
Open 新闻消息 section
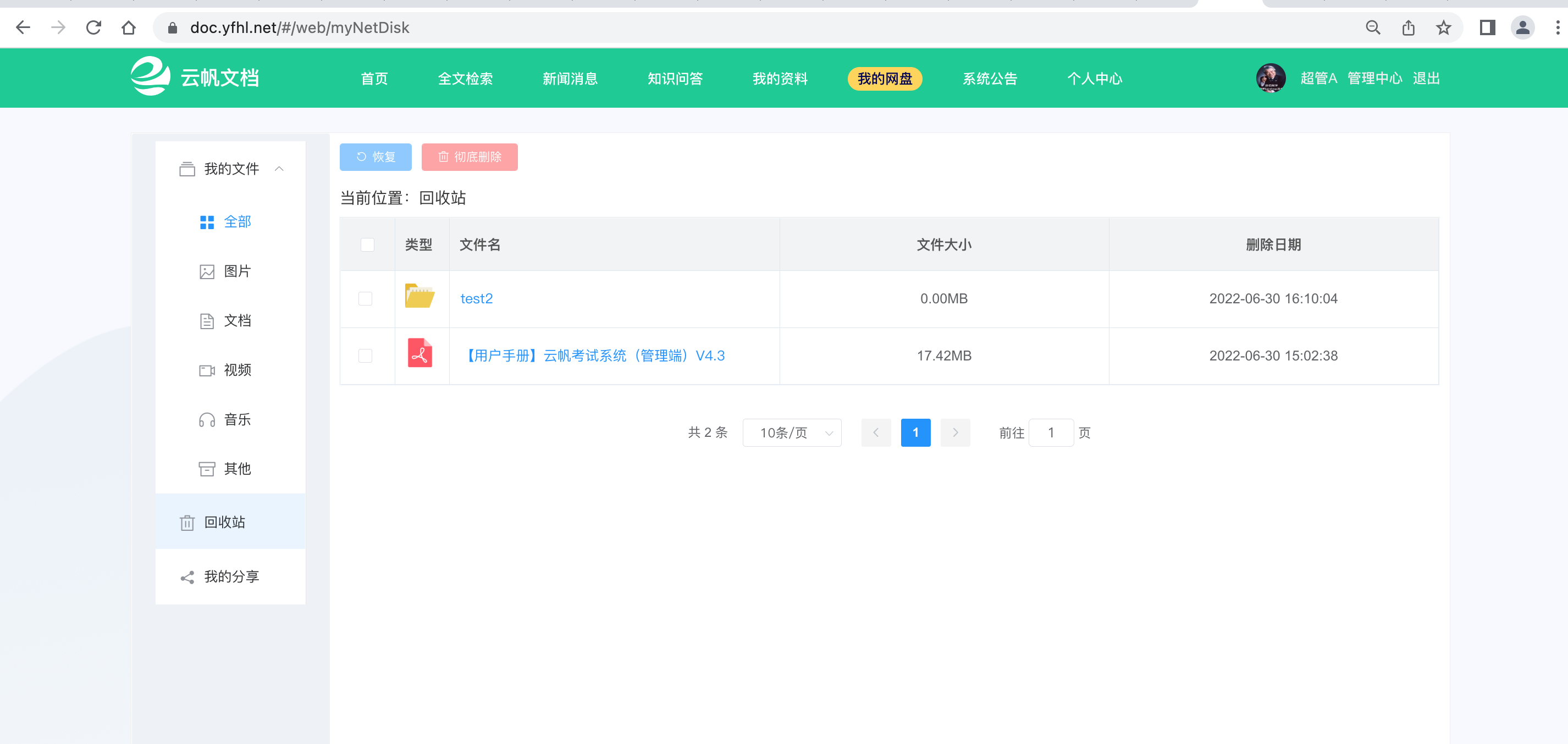[x=570, y=79]
